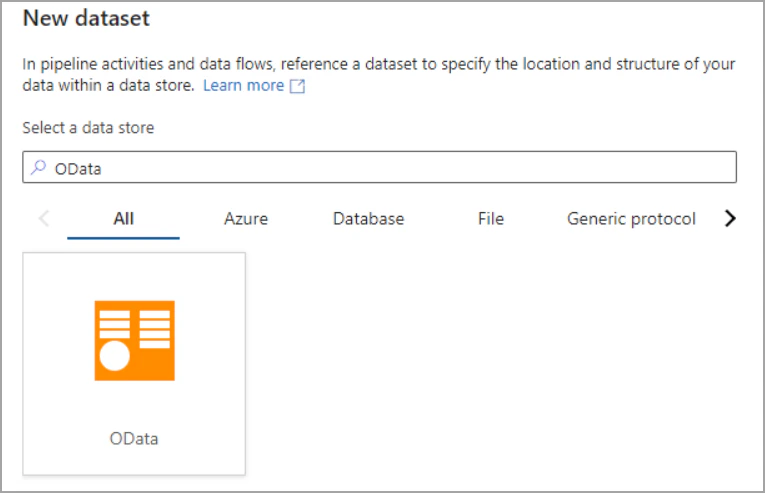
Task: Select the Database category tab
Action: tap(368, 218)
